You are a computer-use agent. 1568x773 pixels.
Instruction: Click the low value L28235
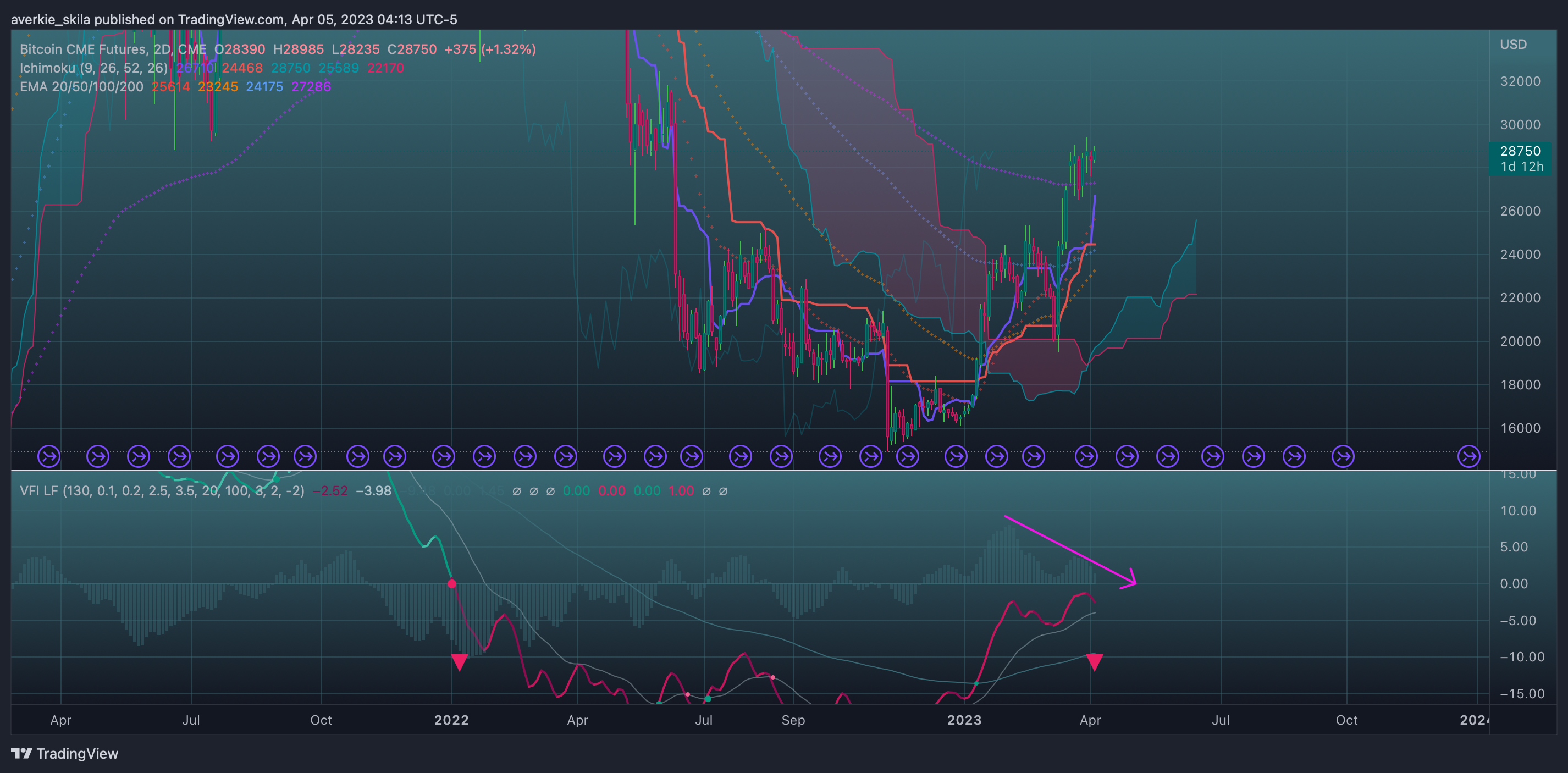coord(356,49)
